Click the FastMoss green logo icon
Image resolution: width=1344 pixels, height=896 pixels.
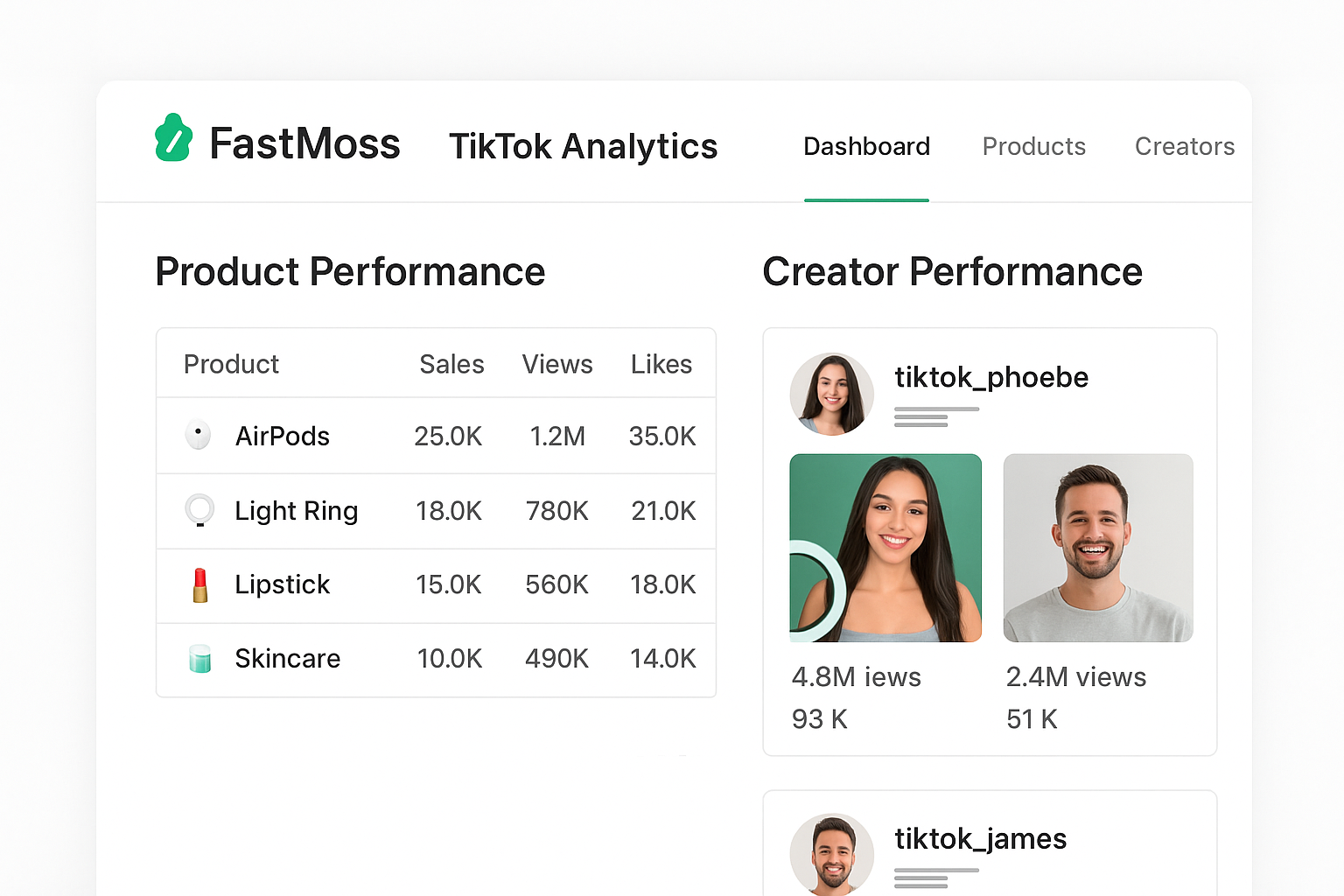[x=173, y=139]
